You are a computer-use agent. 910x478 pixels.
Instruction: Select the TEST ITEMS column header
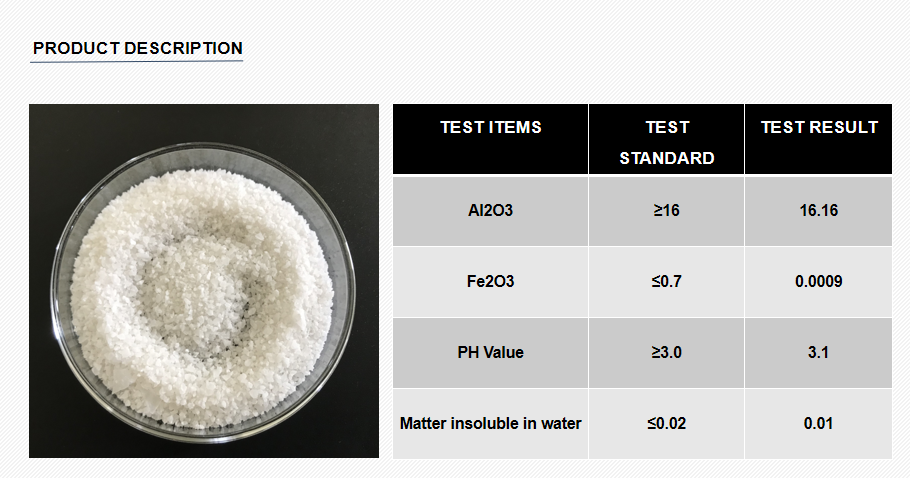(490, 127)
